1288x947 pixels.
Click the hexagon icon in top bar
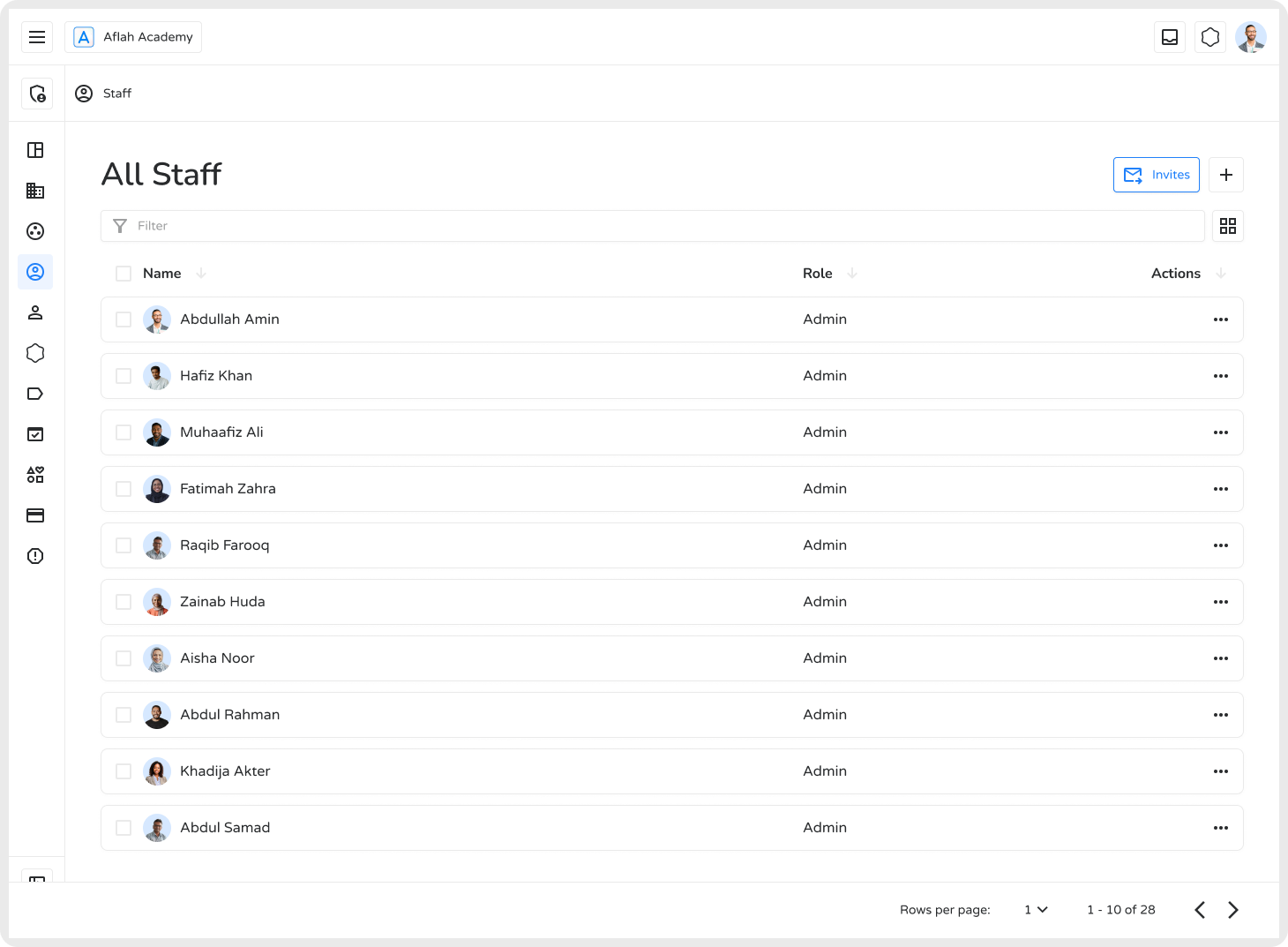pyautogui.click(x=1210, y=37)
